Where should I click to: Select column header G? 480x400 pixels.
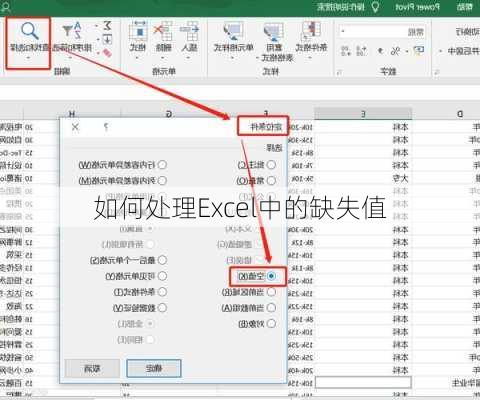coord(169,114)
